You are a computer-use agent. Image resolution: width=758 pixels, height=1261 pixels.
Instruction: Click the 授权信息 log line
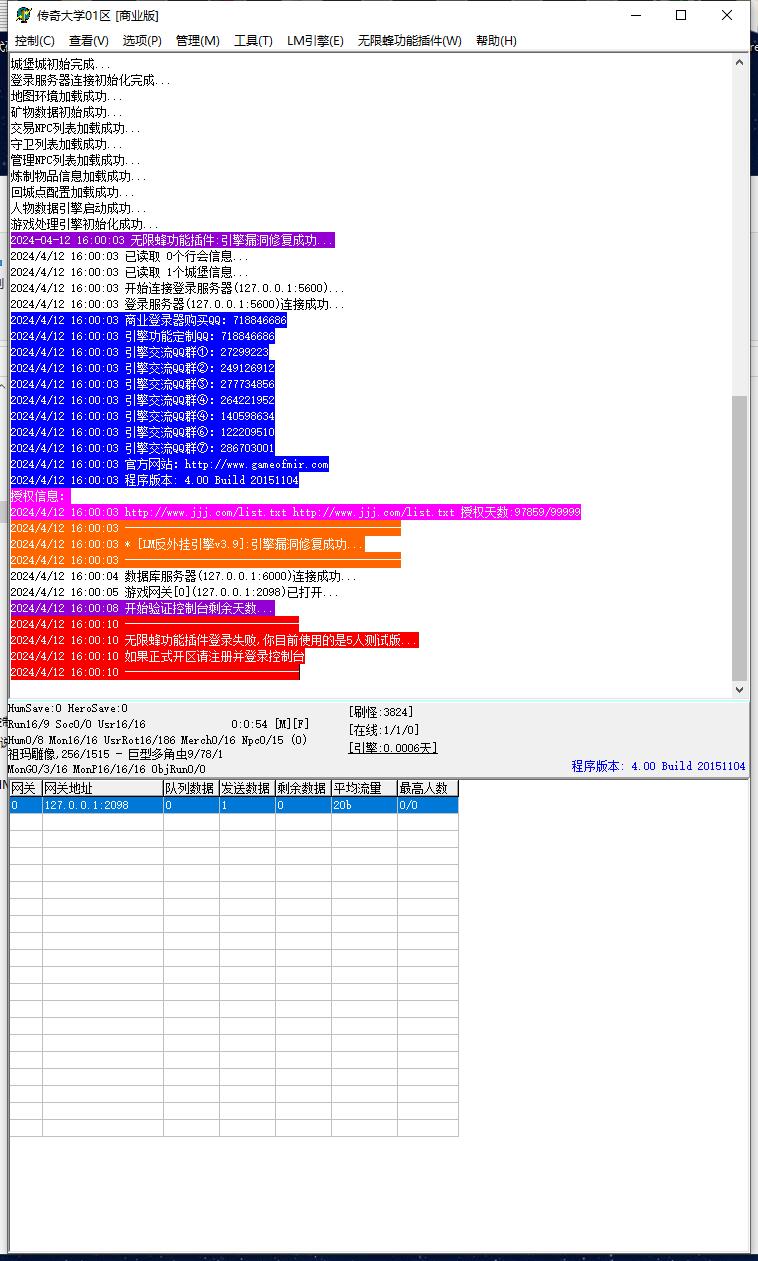point(40,496)
